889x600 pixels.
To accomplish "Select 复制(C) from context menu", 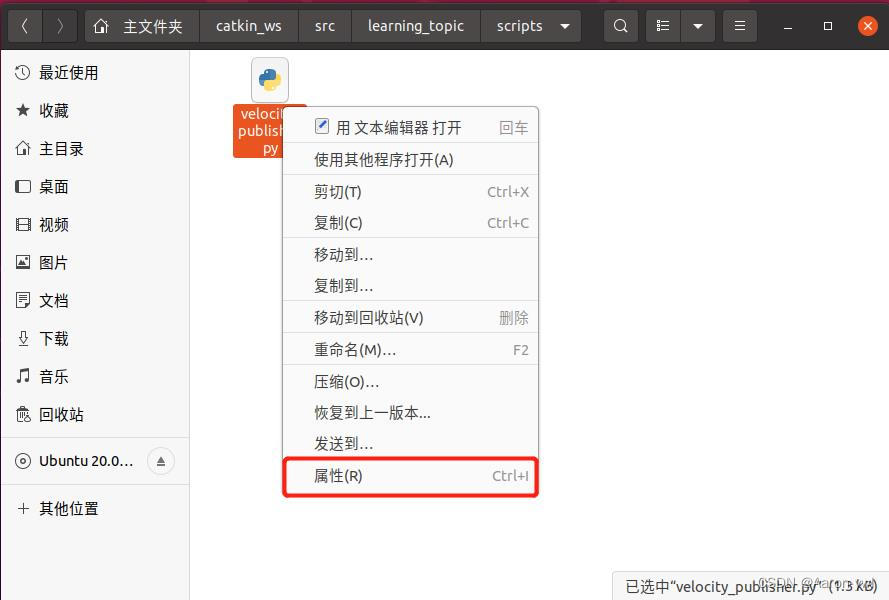I will [410, 223].
